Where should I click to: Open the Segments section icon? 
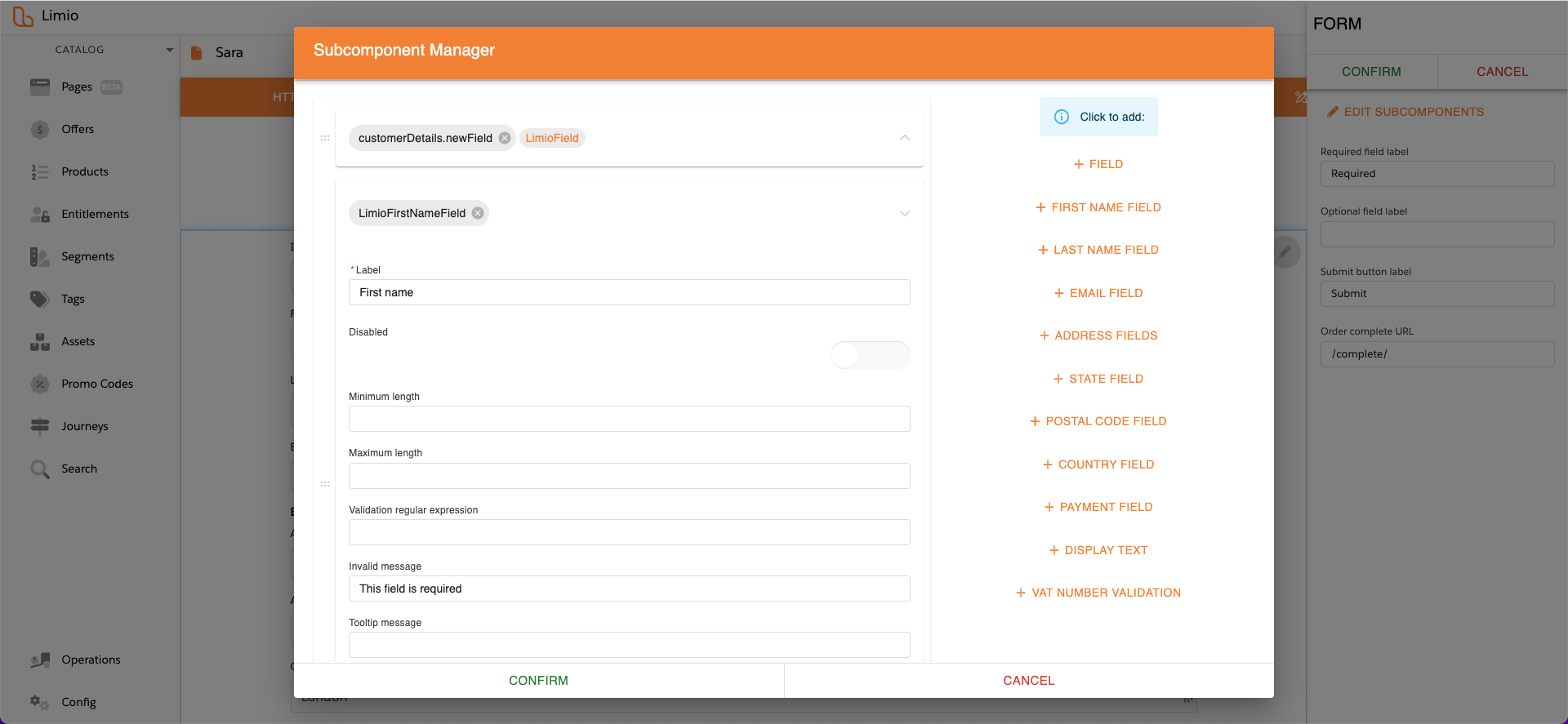point(39,256)
